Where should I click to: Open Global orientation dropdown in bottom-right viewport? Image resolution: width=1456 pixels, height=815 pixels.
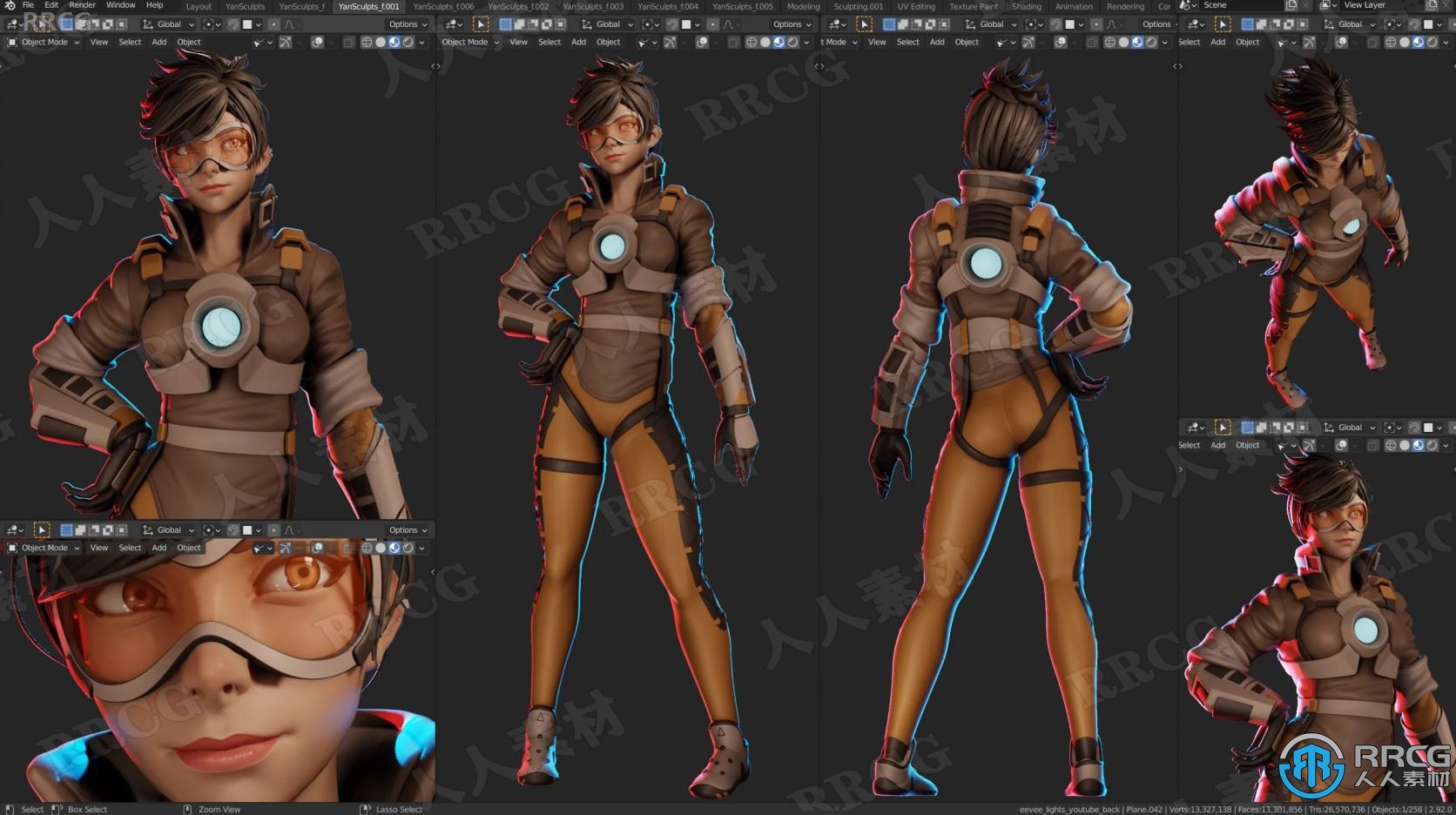(x=1349, y=428)
